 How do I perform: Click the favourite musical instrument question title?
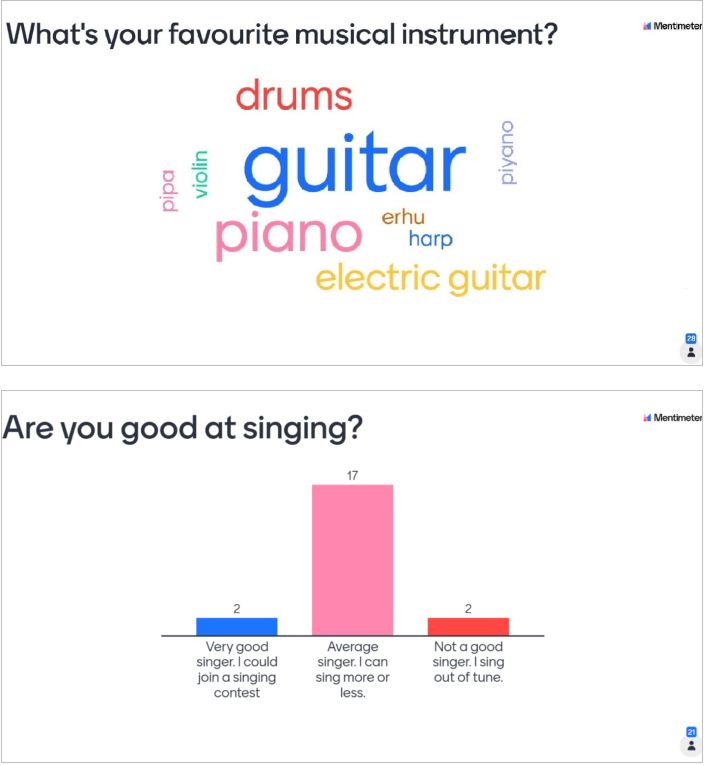[x=282, y=34]
